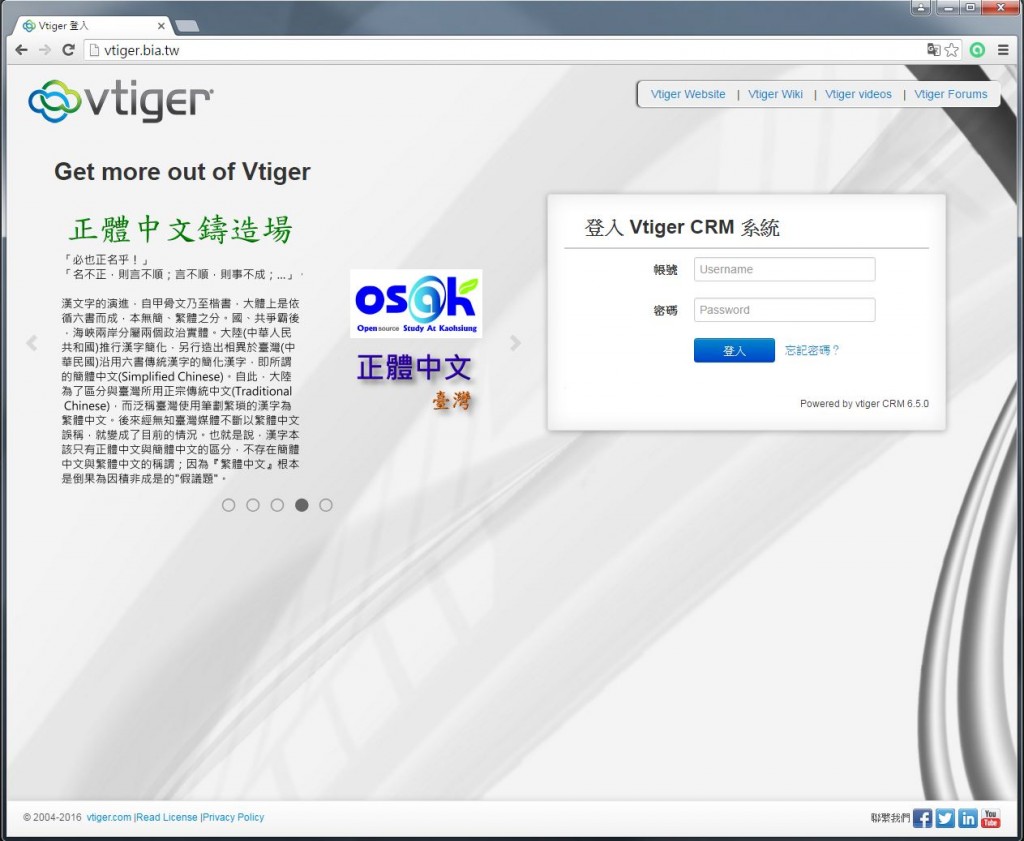1024x841 pixels.
Task: Click purple 正體中文 graphic text
Action: pyautogui.click(x=414, y=368)
